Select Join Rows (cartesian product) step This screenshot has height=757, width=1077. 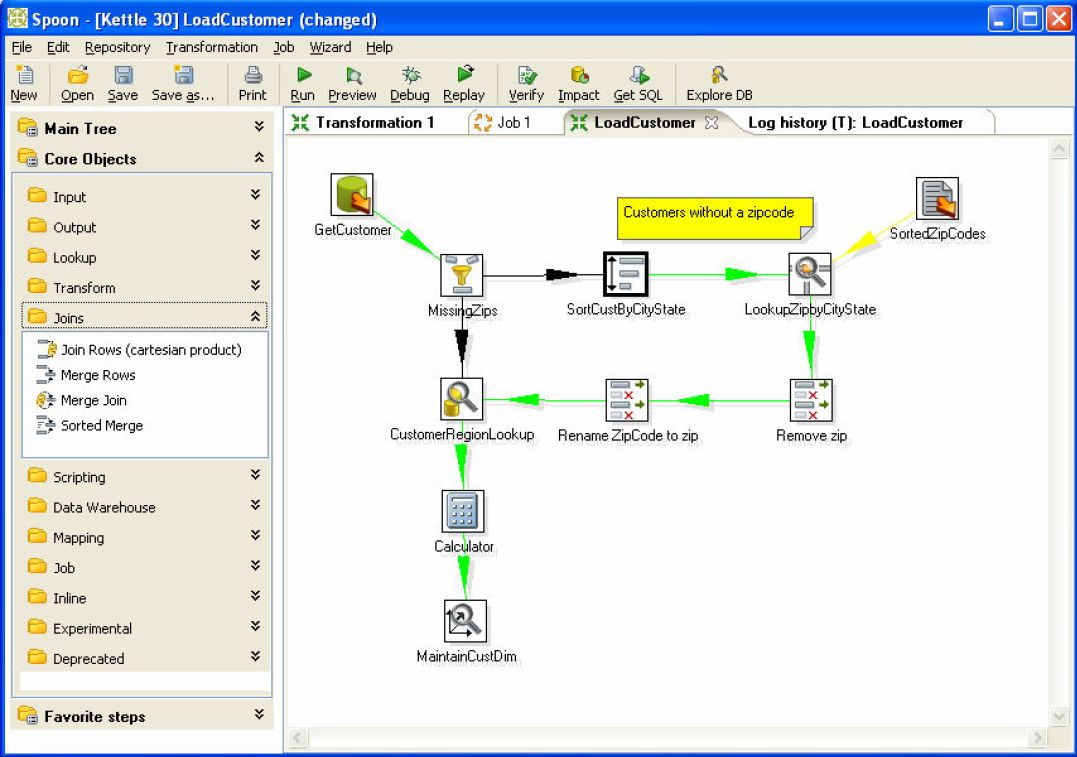click(x=139, y=350)
